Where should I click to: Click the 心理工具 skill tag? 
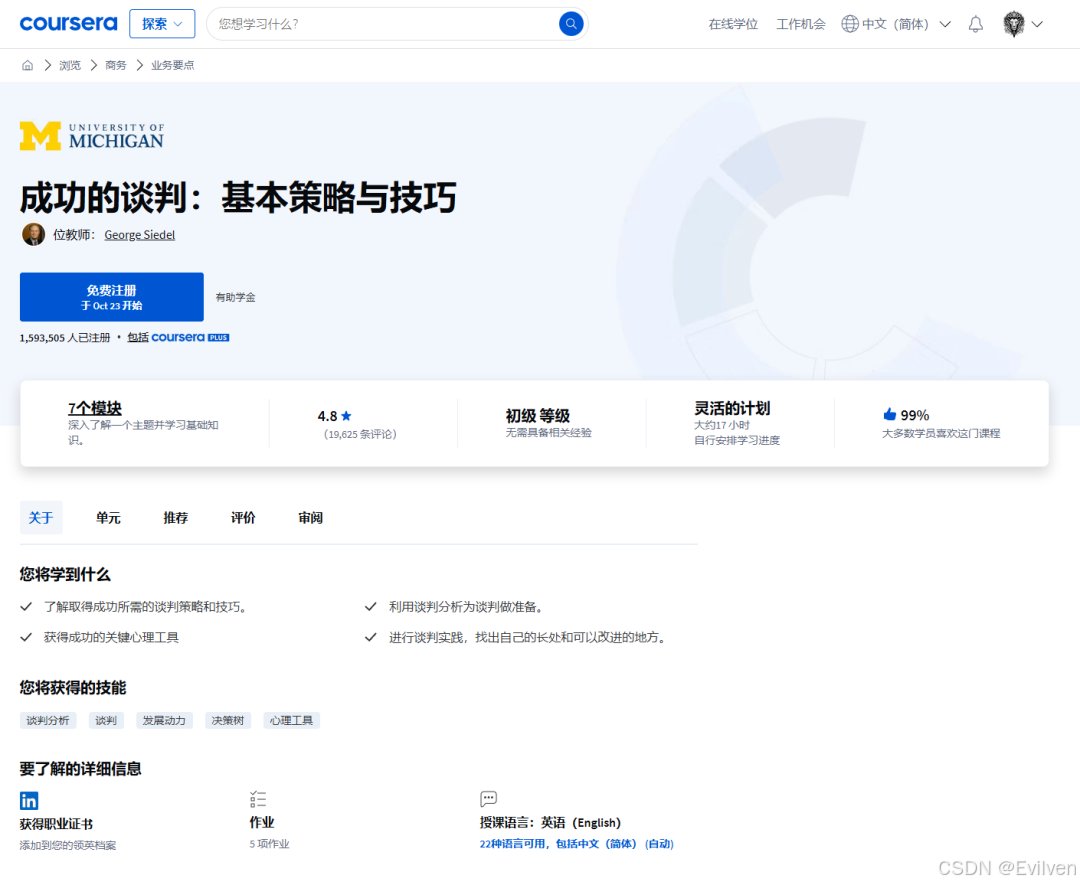(291, 720)
